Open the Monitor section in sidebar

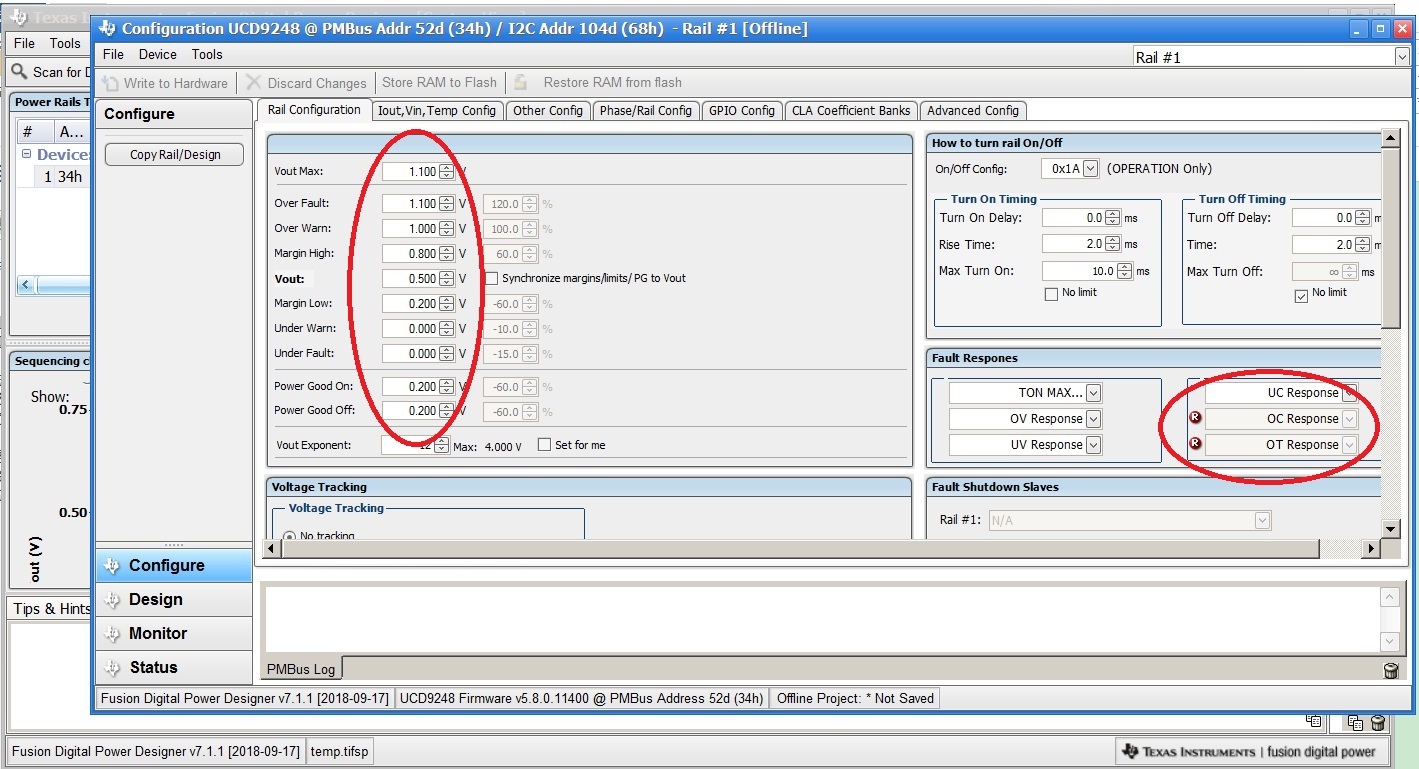pos(174,633)
